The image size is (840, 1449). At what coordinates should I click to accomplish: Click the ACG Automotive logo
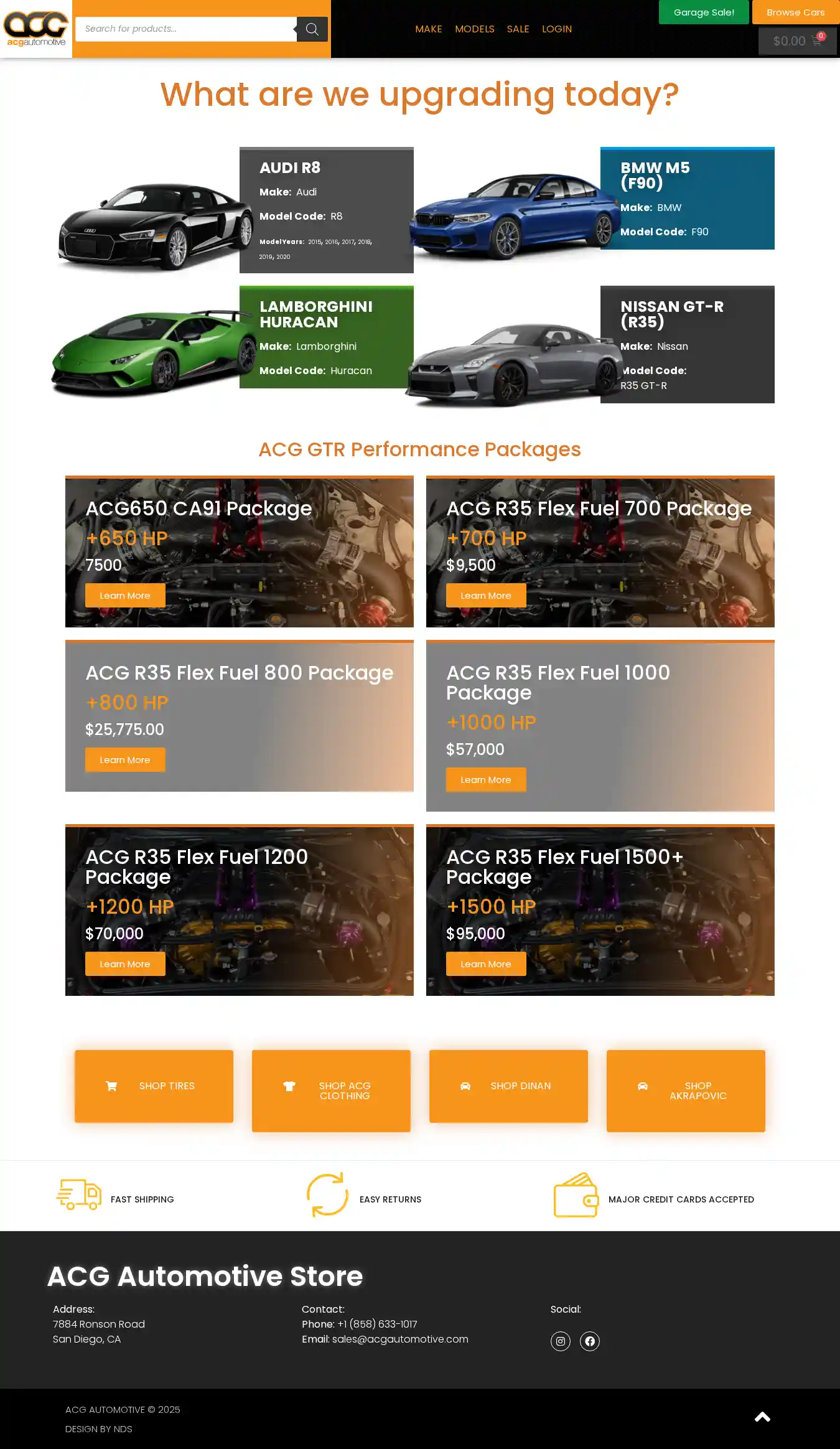tap(36, 29)
